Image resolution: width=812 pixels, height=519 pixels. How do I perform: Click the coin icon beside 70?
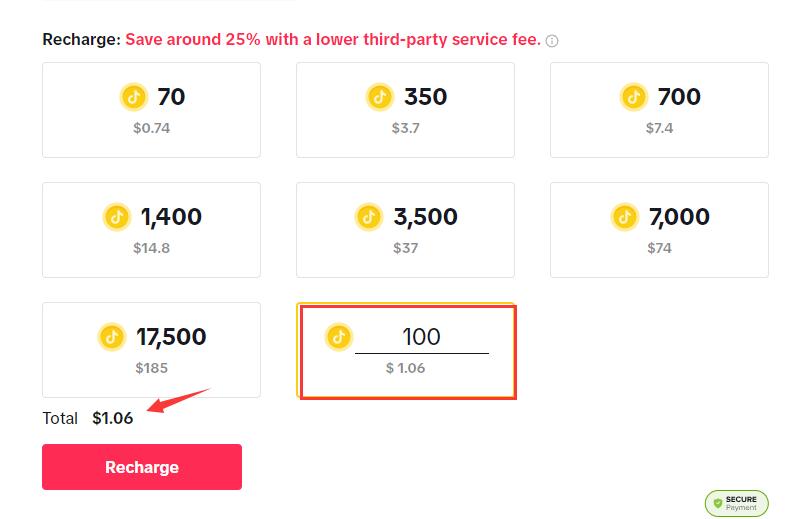click(134, 97)
